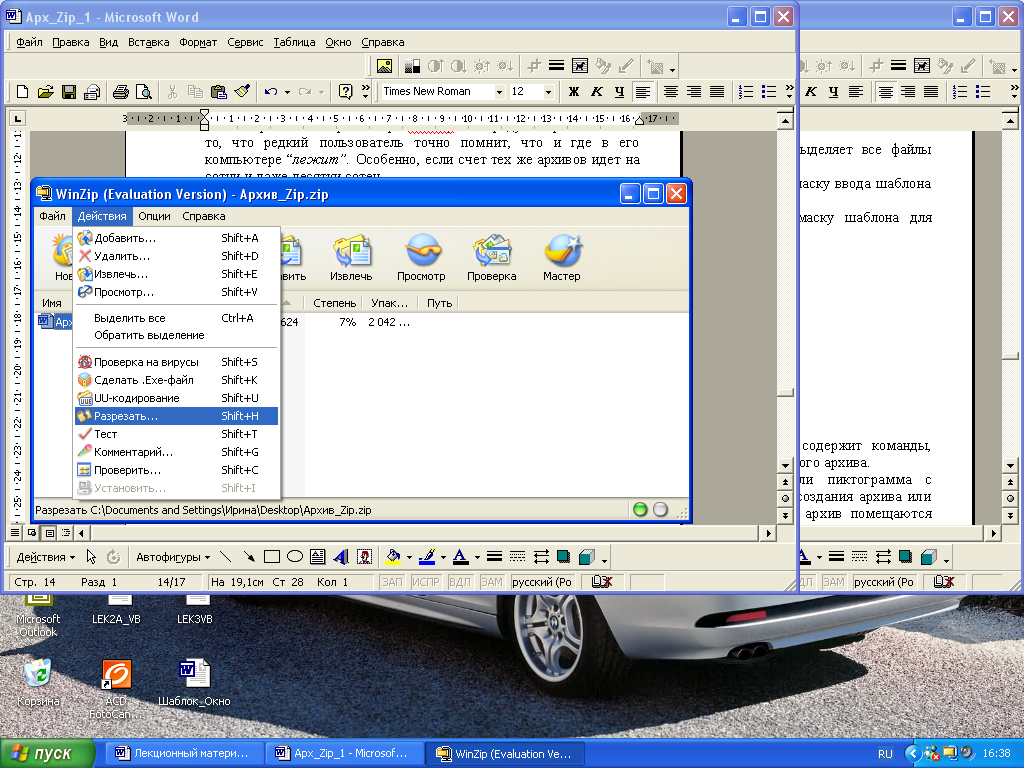This screenshot has height=768, width=1024.
Task: Toggle Justify alignment button
Action: [717, 91]
